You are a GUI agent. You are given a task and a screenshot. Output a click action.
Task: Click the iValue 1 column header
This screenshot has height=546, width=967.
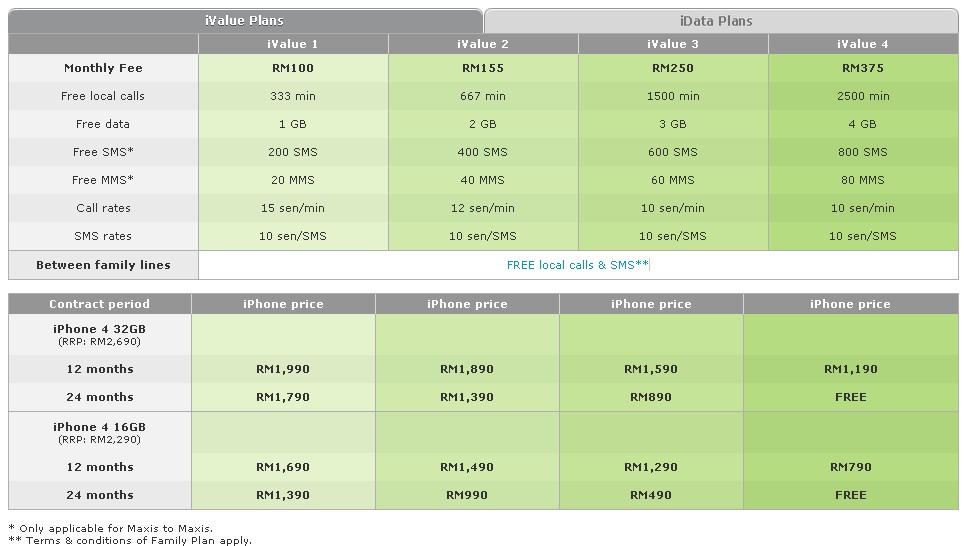(293, 44)
